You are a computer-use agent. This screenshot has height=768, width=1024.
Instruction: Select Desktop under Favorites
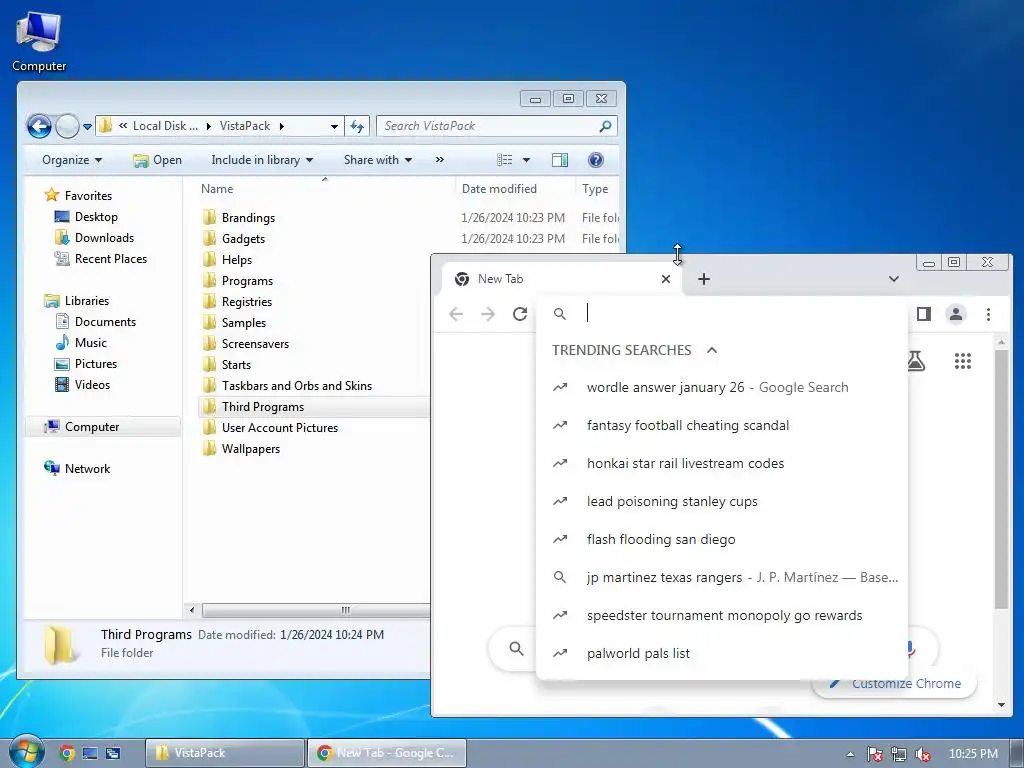point(86,217)
